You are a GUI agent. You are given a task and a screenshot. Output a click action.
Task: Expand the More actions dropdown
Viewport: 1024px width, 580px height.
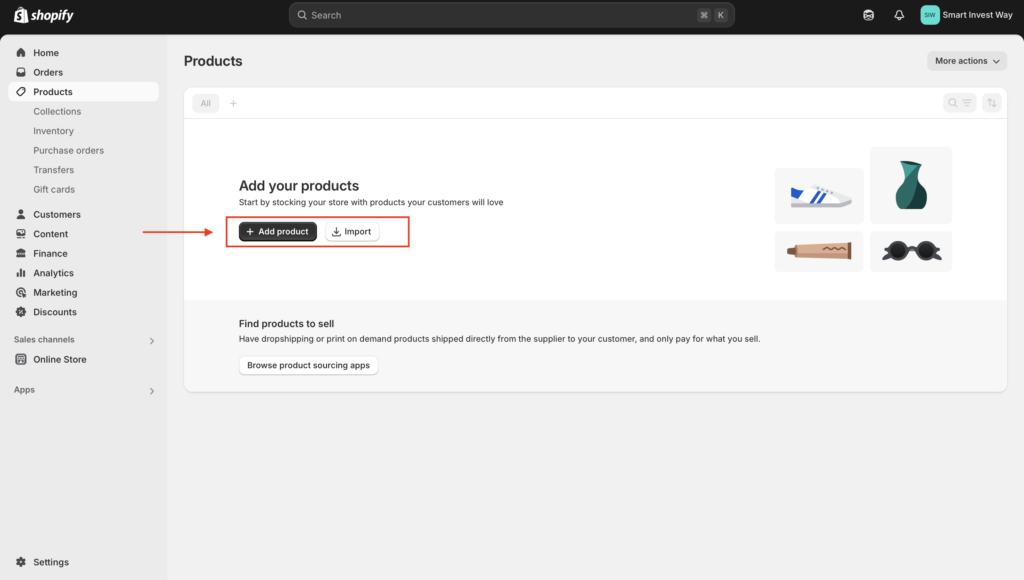pyautogui.click(x=967, y=61)
